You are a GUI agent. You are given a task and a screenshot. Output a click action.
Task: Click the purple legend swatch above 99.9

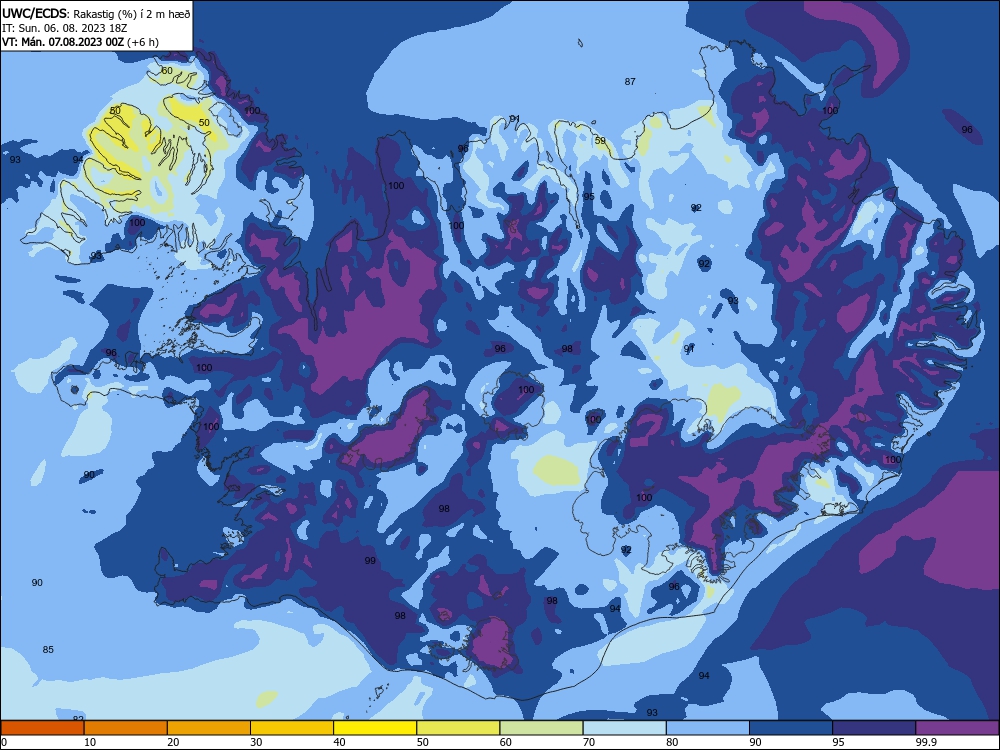(957, 728)
